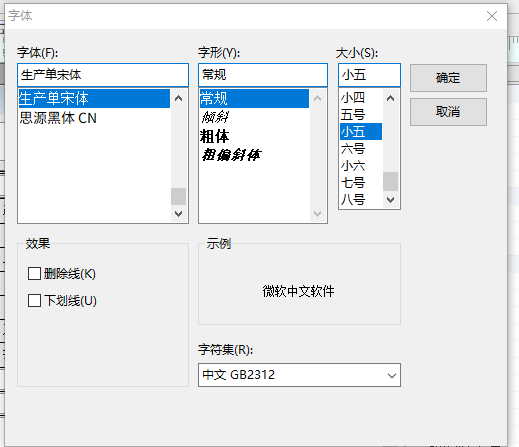Click up arrow in font style list
Screen dimensions: 519x447
[317, 98]
